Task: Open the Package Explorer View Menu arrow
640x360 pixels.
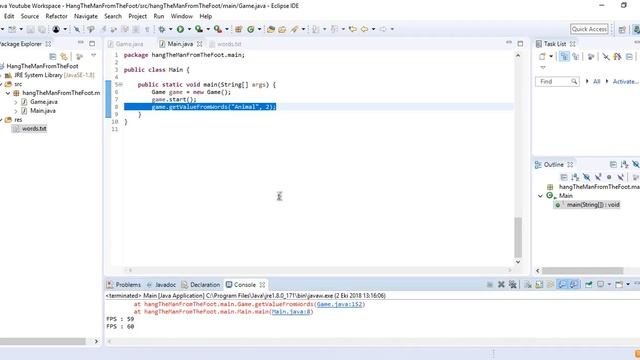Action: [x=93, y=56]
